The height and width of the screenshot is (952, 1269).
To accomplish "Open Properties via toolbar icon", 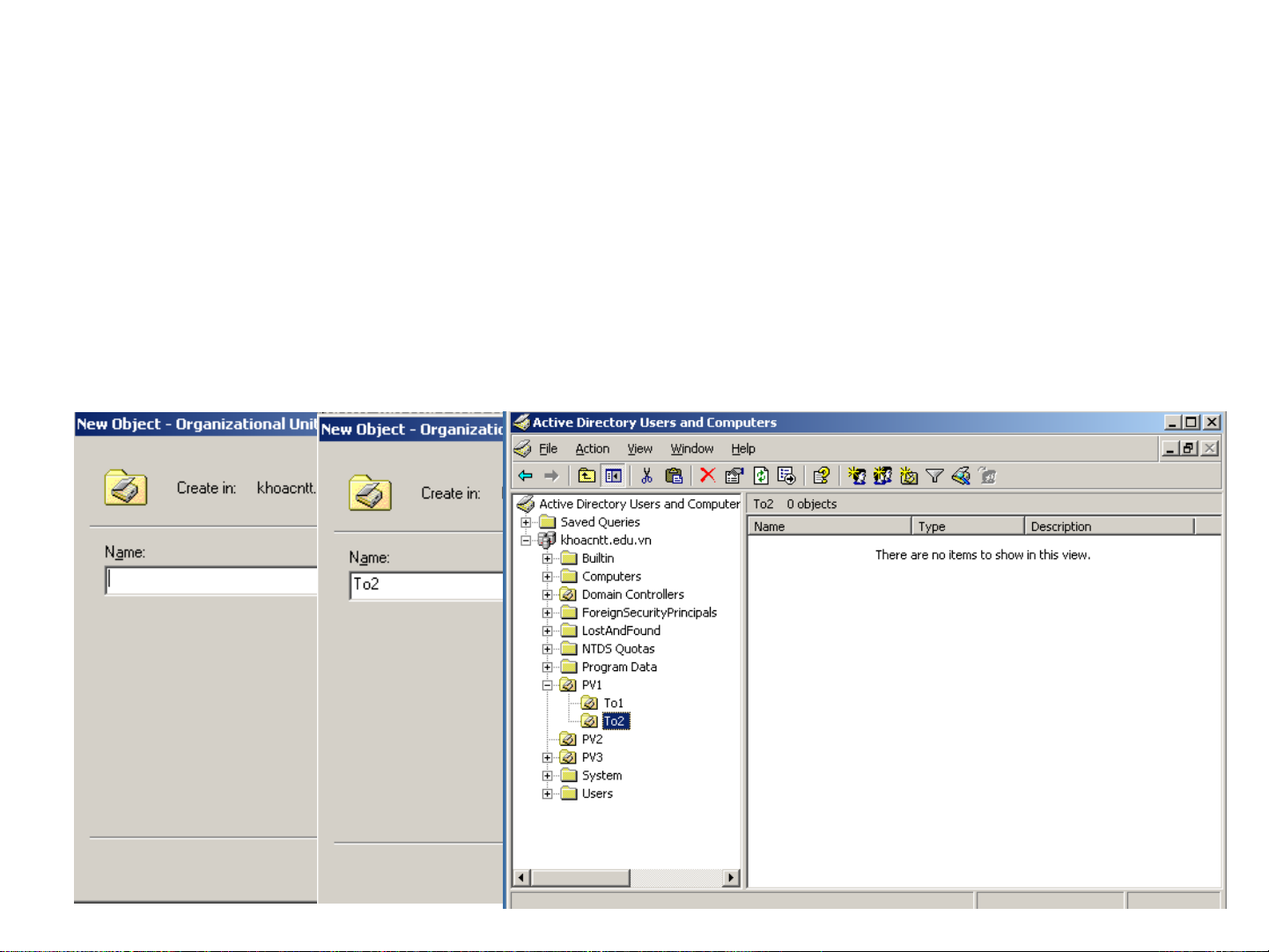I will tap(734, 476).
